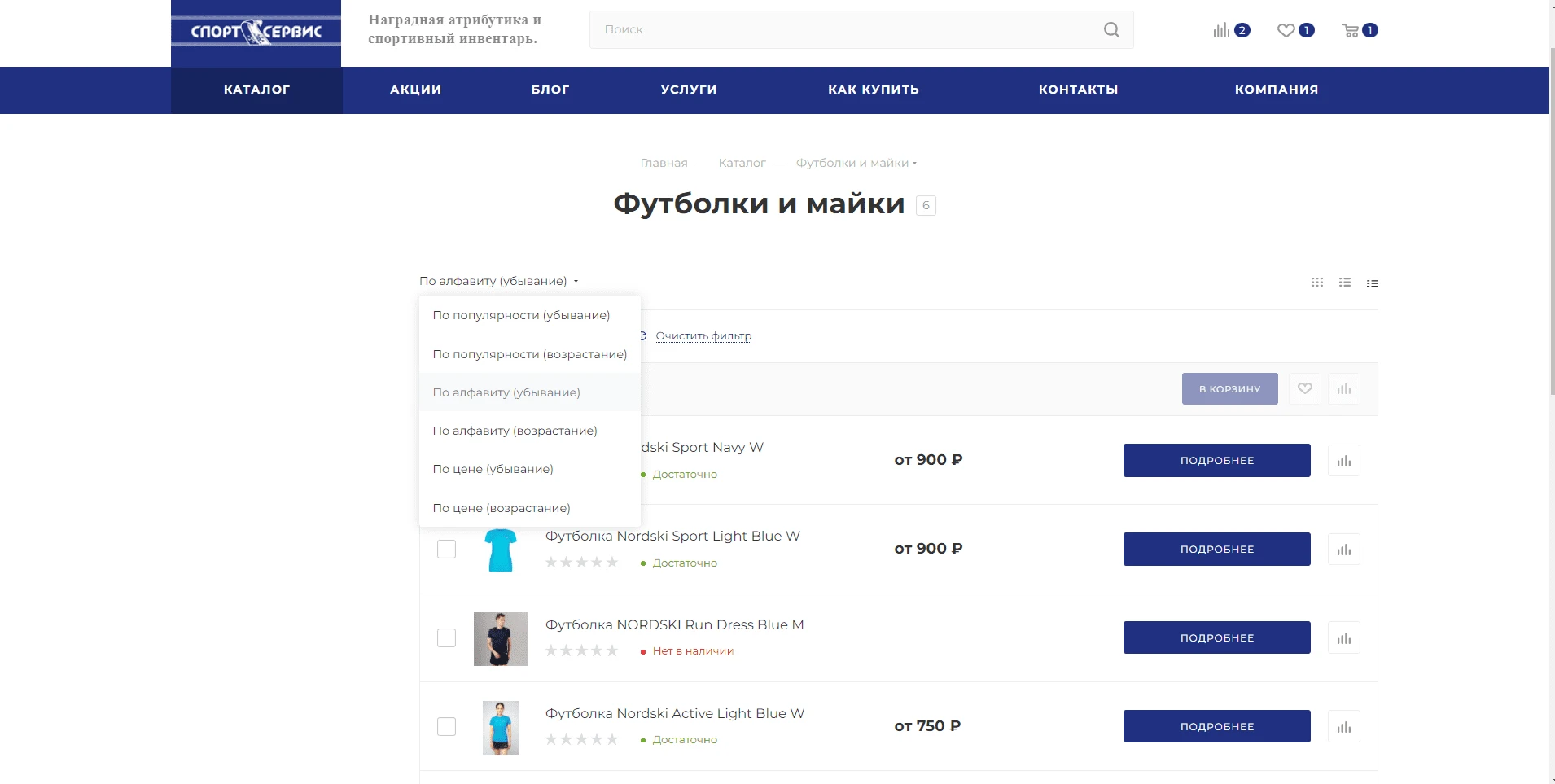Open the Active Light Blue W product thumbnail
The width and height of the screenshot is (1555, 784).
coord(501,728)
